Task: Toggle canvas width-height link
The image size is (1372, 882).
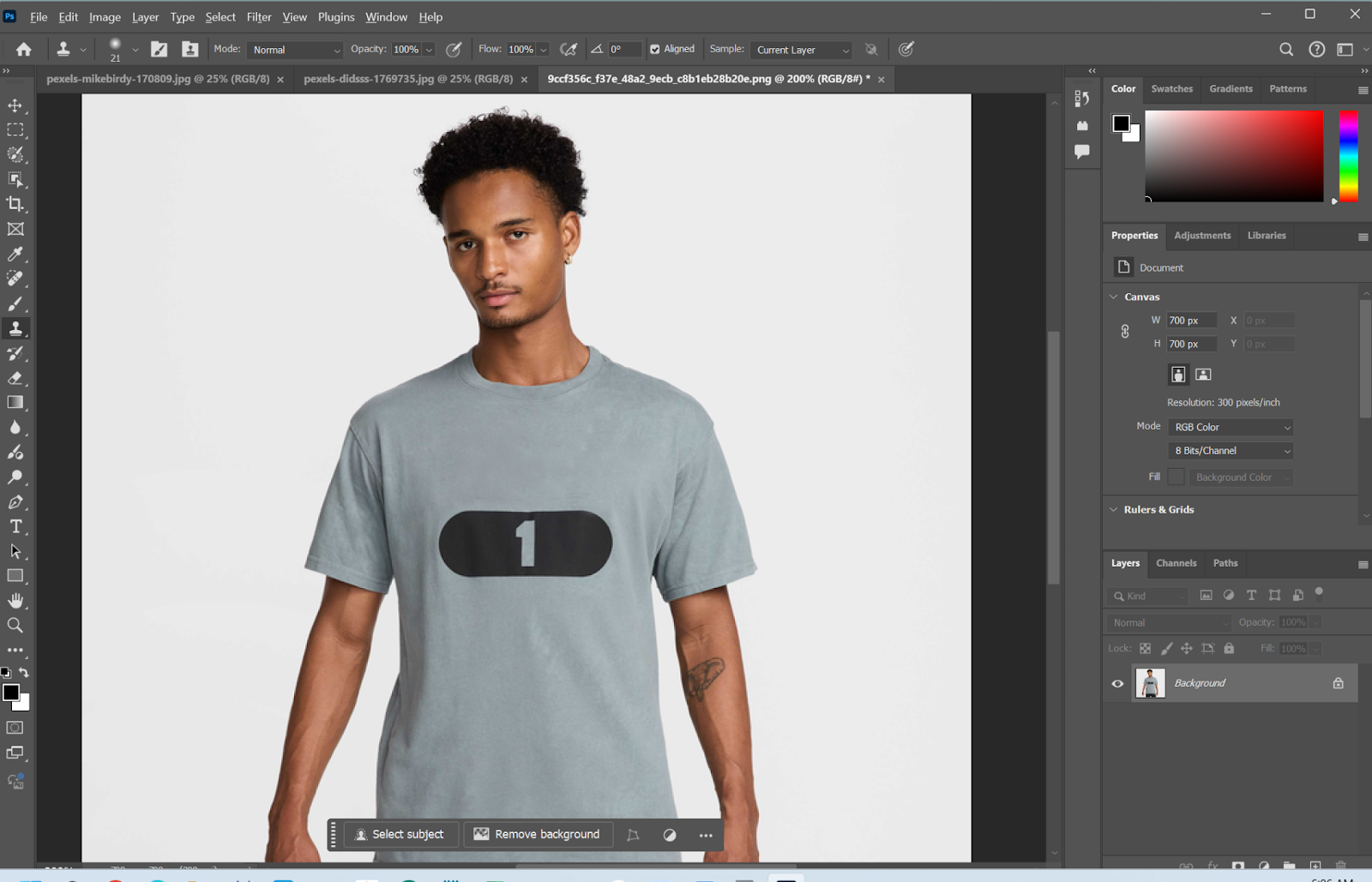Action: 1125,332
